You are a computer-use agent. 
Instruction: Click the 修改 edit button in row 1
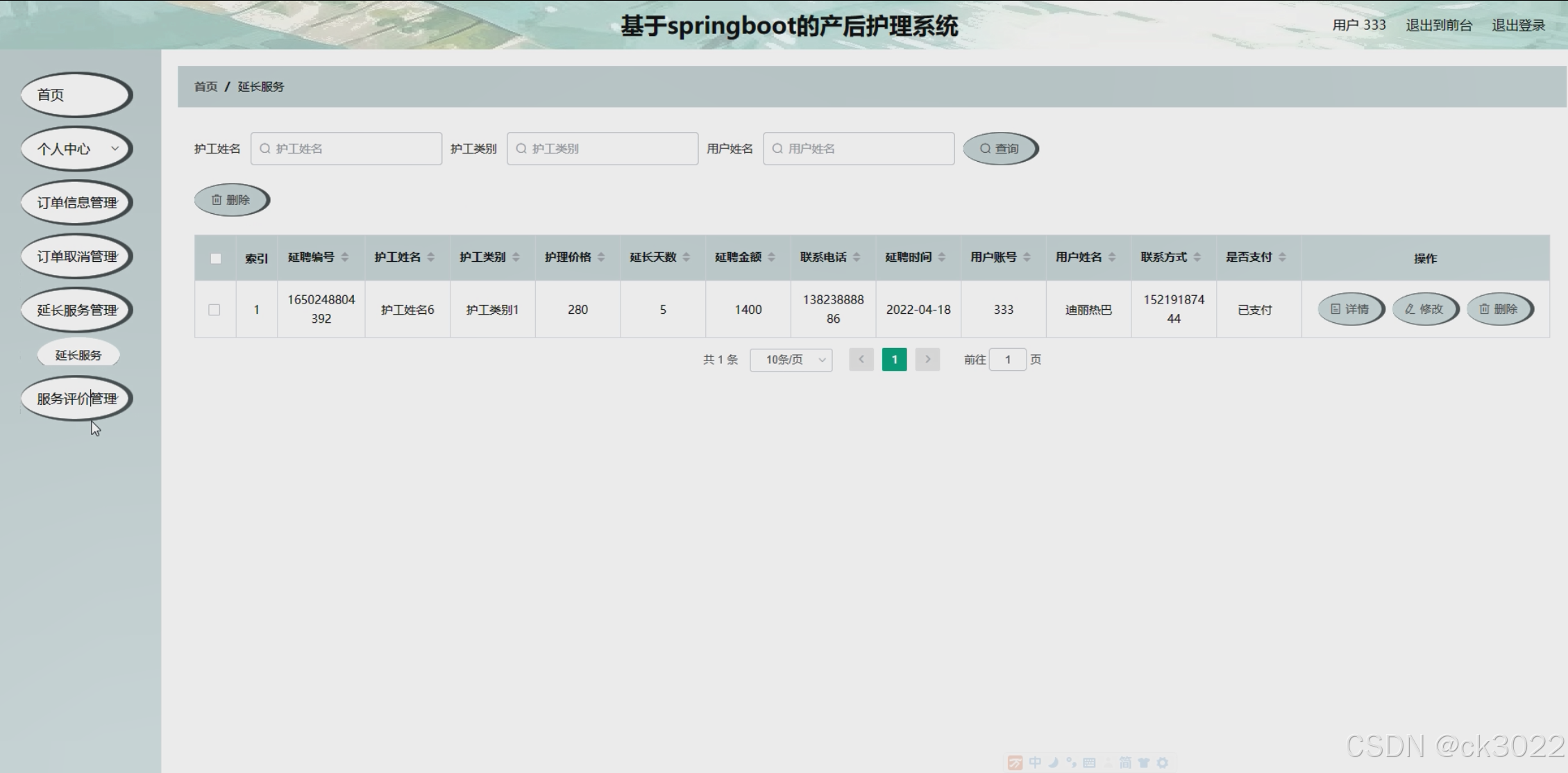coord(1424,309)
